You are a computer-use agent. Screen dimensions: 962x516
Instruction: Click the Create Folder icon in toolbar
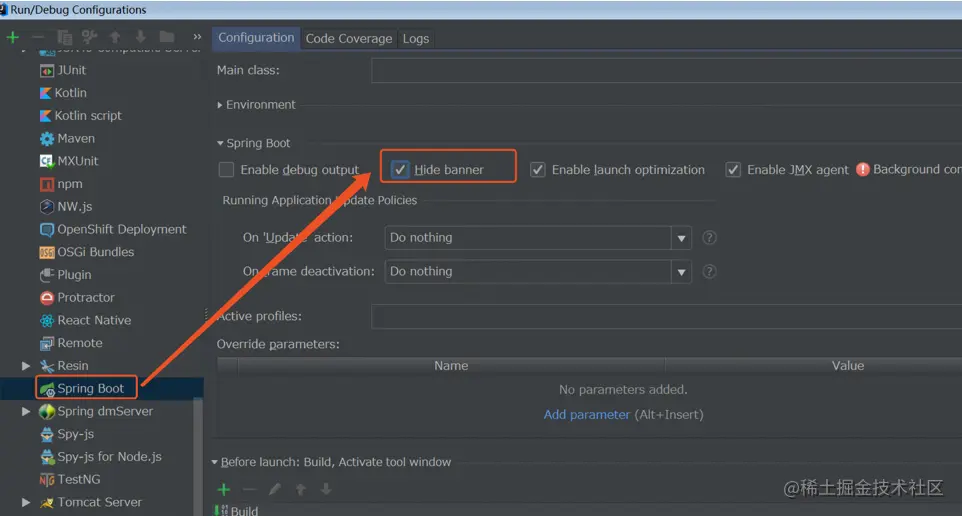pos(166,37)
